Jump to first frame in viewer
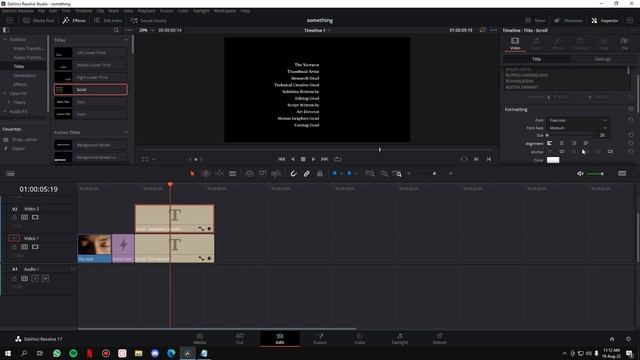Viewport: 640px width, 360px height. [x=282, y=159]
